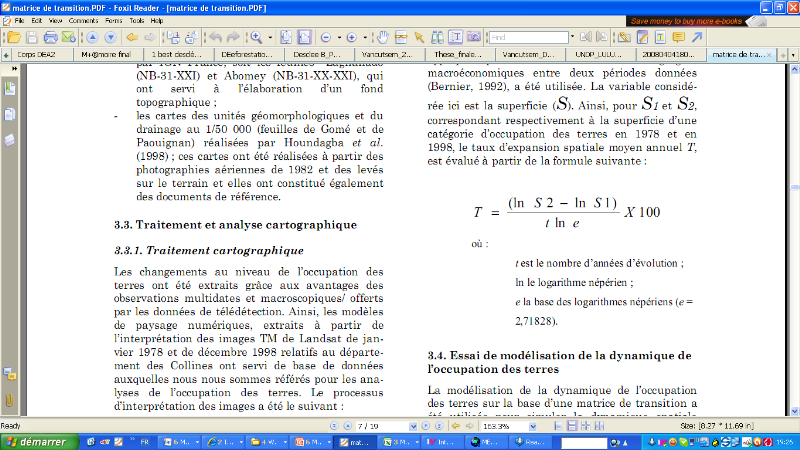Open the 163.3% zoom level dropdown
Image resolution: width=800 pixels, height=450 pixels.
tap(533, 426)
